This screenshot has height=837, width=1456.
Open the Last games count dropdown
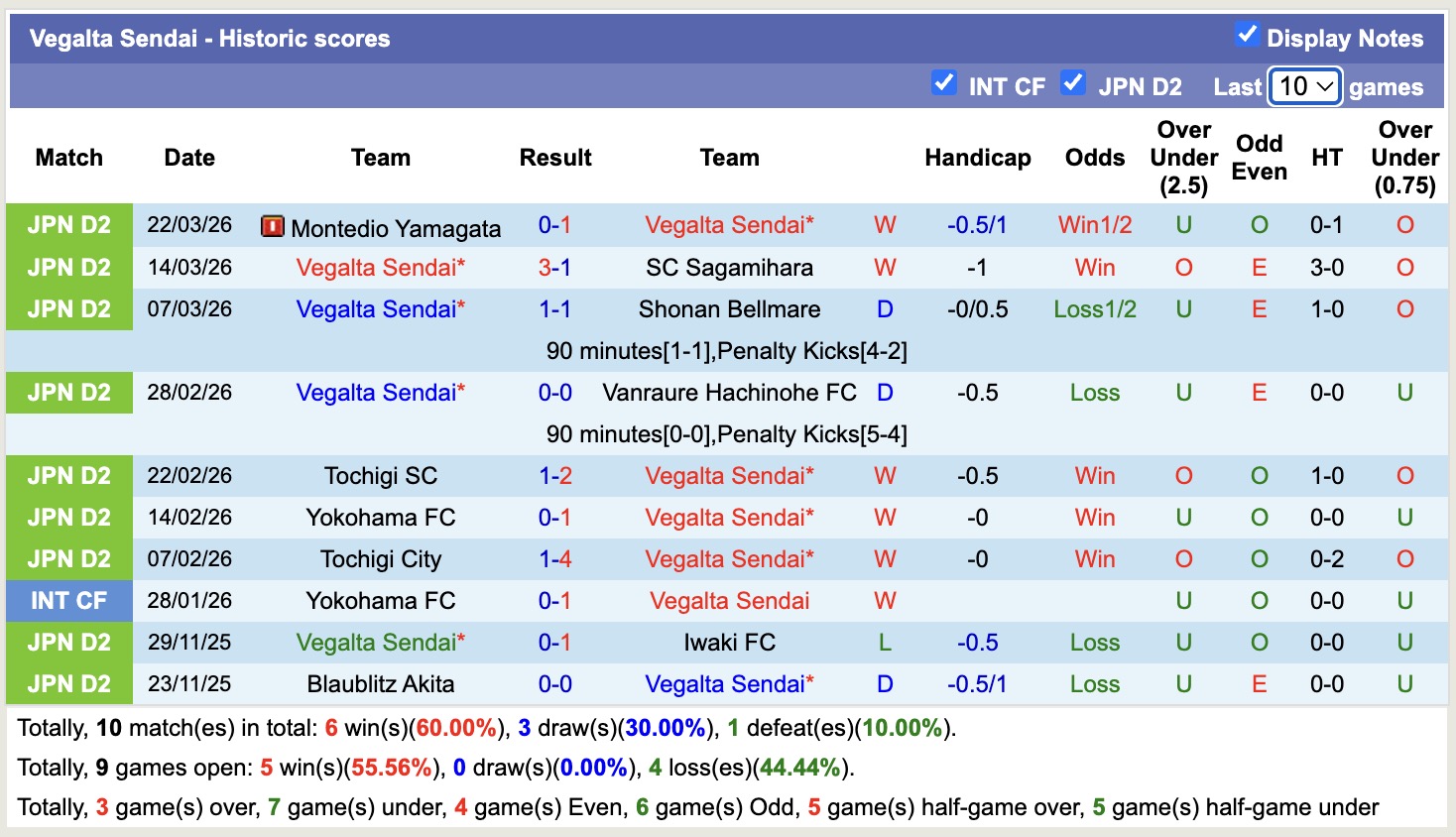1303,86
